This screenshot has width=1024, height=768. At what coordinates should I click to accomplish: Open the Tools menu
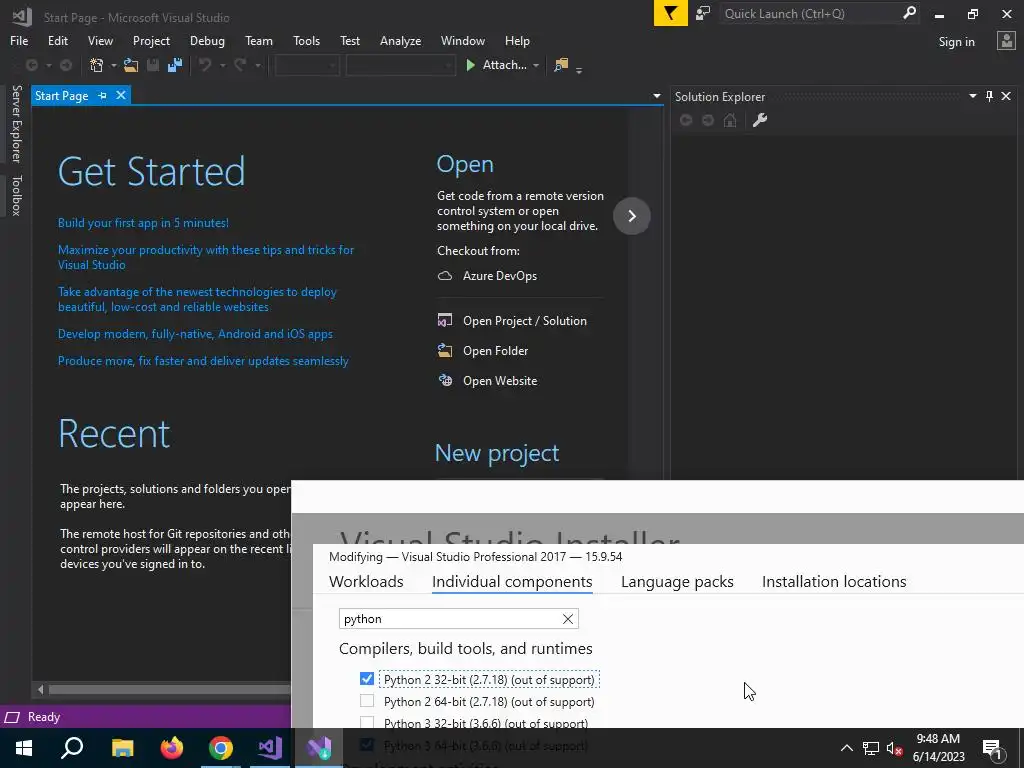point(306,40)
